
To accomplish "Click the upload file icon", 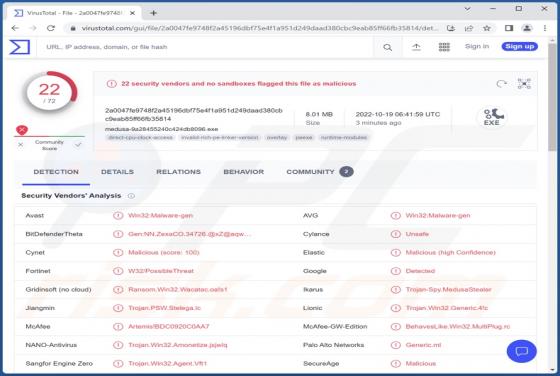I will [x=416, y=47].
